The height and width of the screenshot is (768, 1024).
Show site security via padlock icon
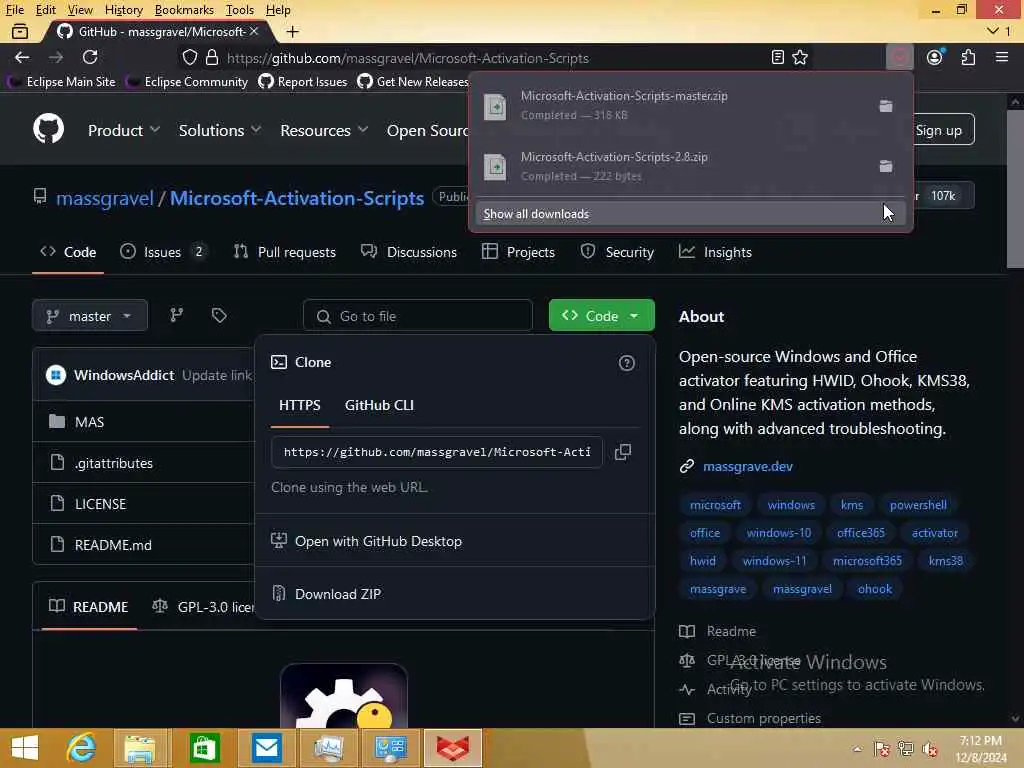(212, 57)
